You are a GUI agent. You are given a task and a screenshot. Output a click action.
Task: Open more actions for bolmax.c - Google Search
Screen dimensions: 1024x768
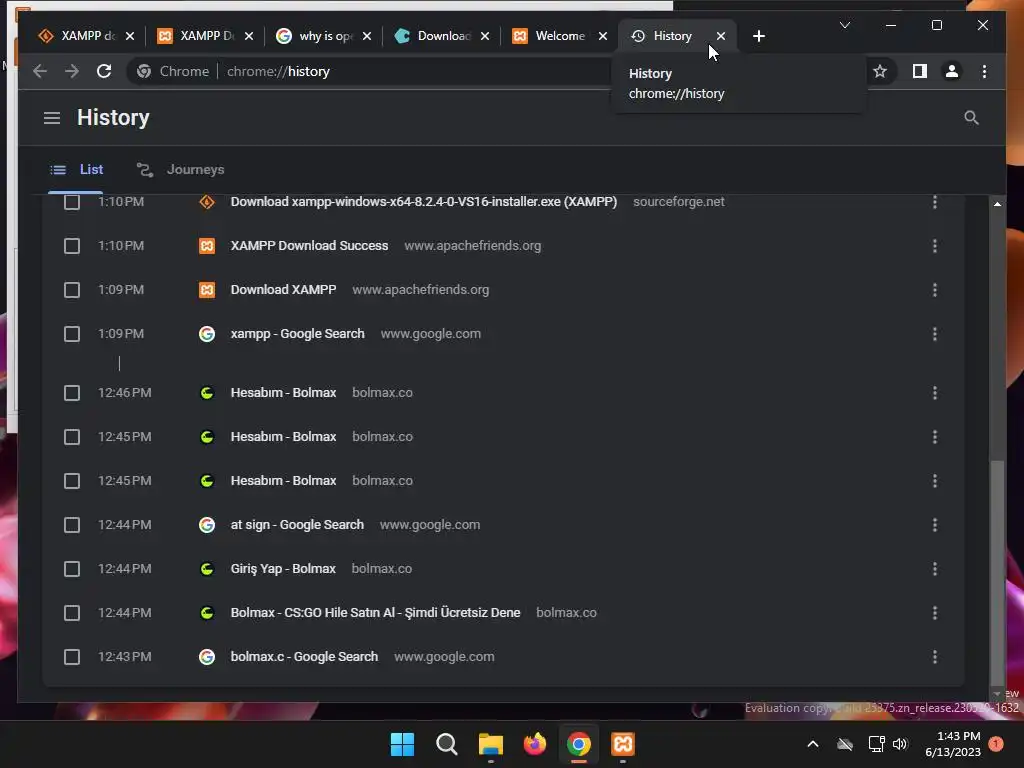(935, 657)
